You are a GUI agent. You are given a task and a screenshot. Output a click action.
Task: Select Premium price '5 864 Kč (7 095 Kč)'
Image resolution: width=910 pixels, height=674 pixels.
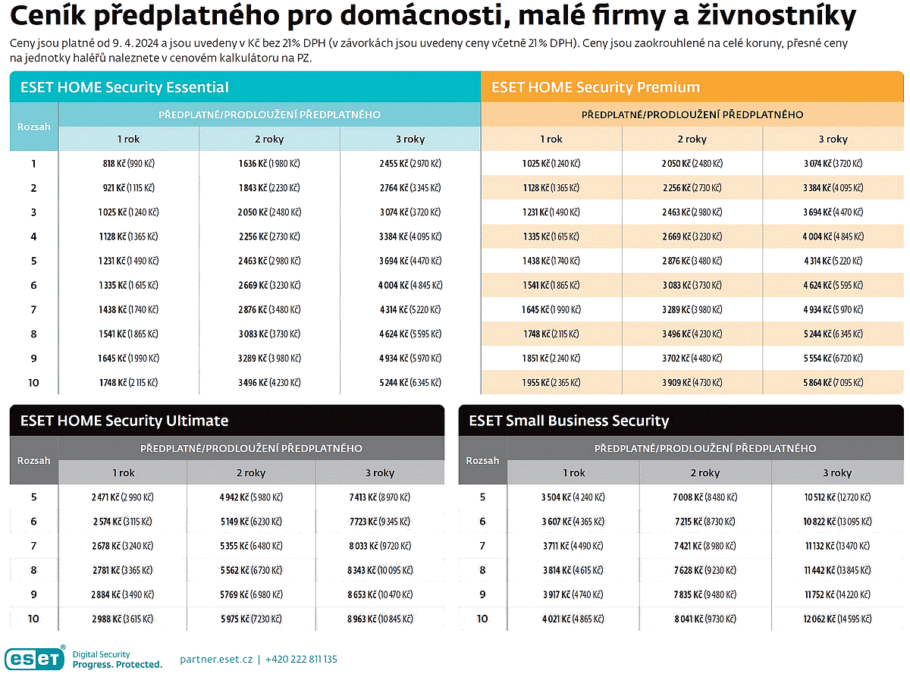click(833, 383)
